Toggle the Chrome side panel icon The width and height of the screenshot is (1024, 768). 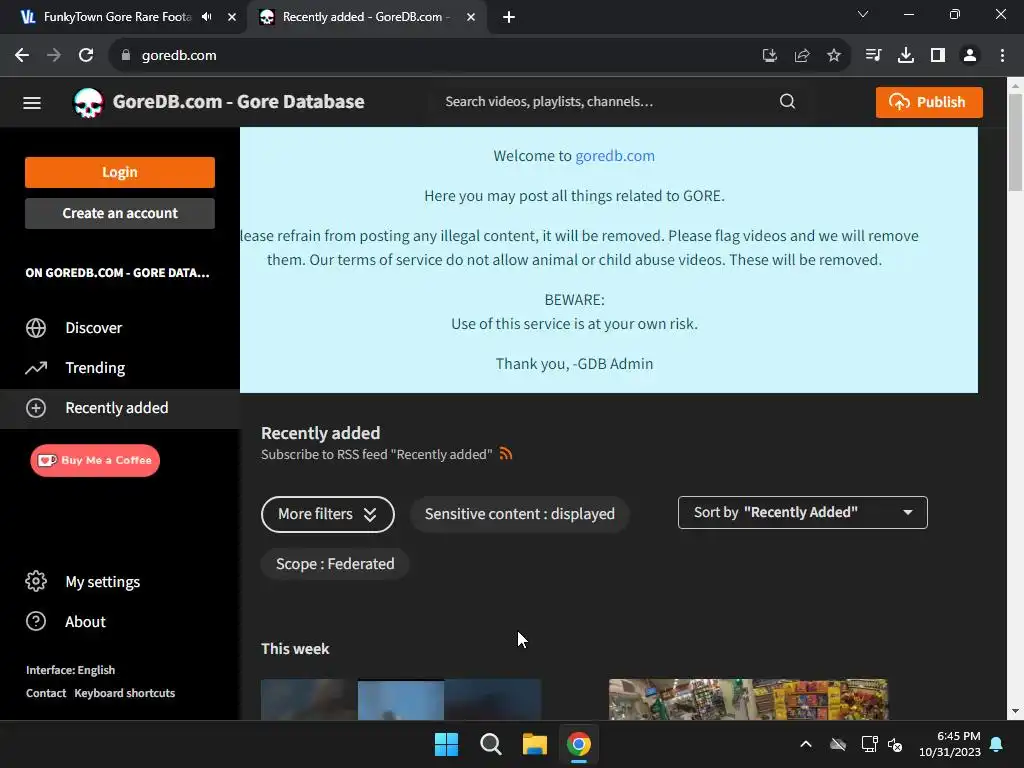tap(938, 56)
